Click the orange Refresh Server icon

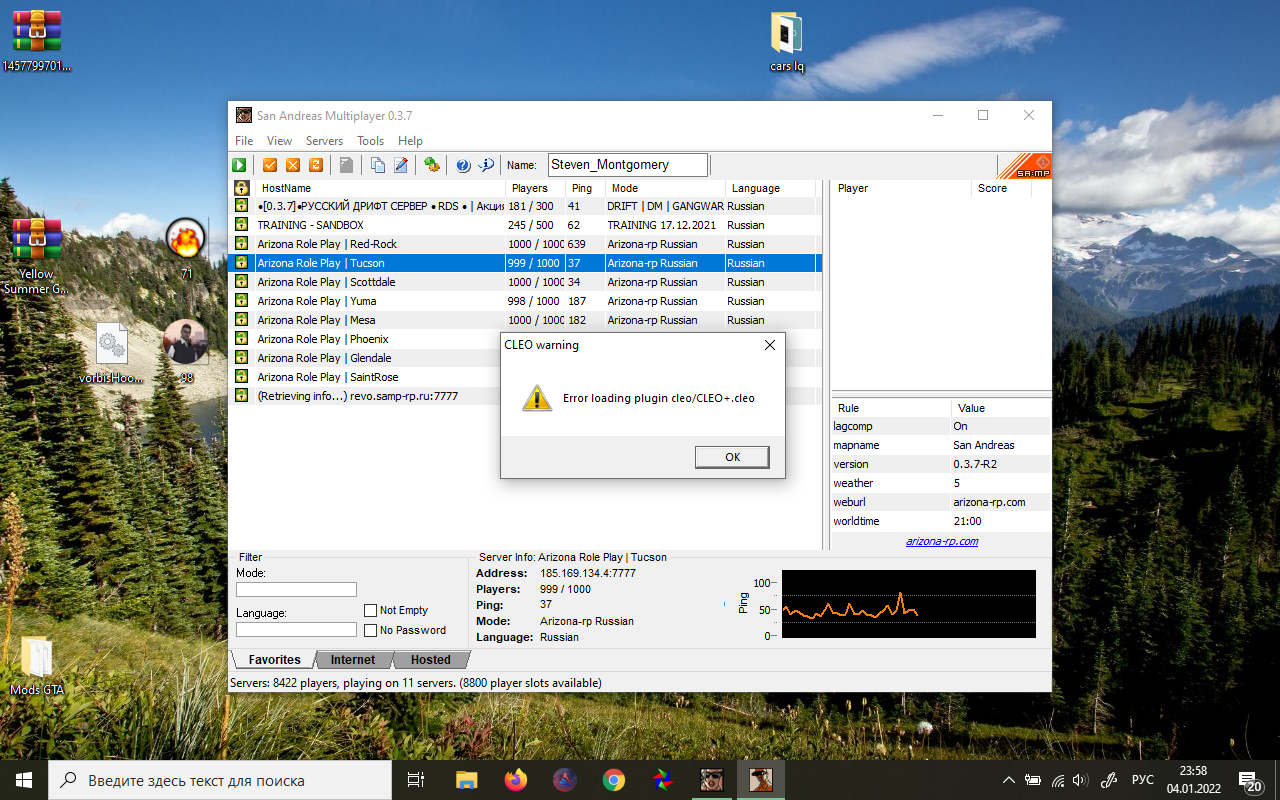tap(316, 165)
